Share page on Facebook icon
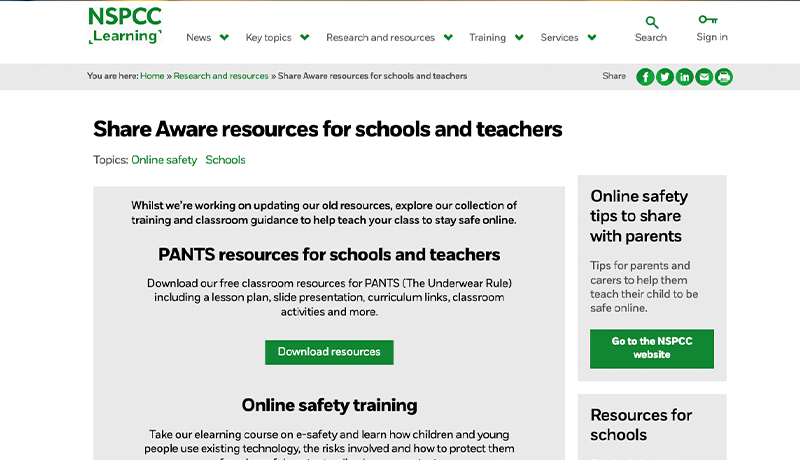The width and height of the screenshot is (800, 460). tap(645, 77)
